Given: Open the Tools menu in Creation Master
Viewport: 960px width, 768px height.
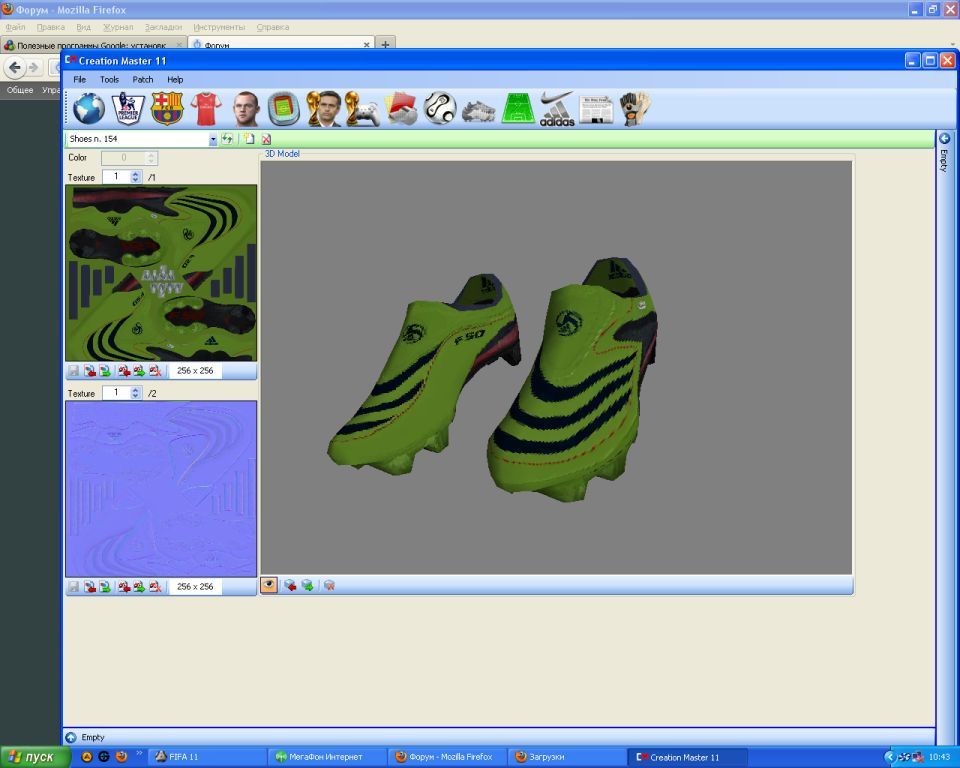Looking at the screenshot, I should pos(110,80).
